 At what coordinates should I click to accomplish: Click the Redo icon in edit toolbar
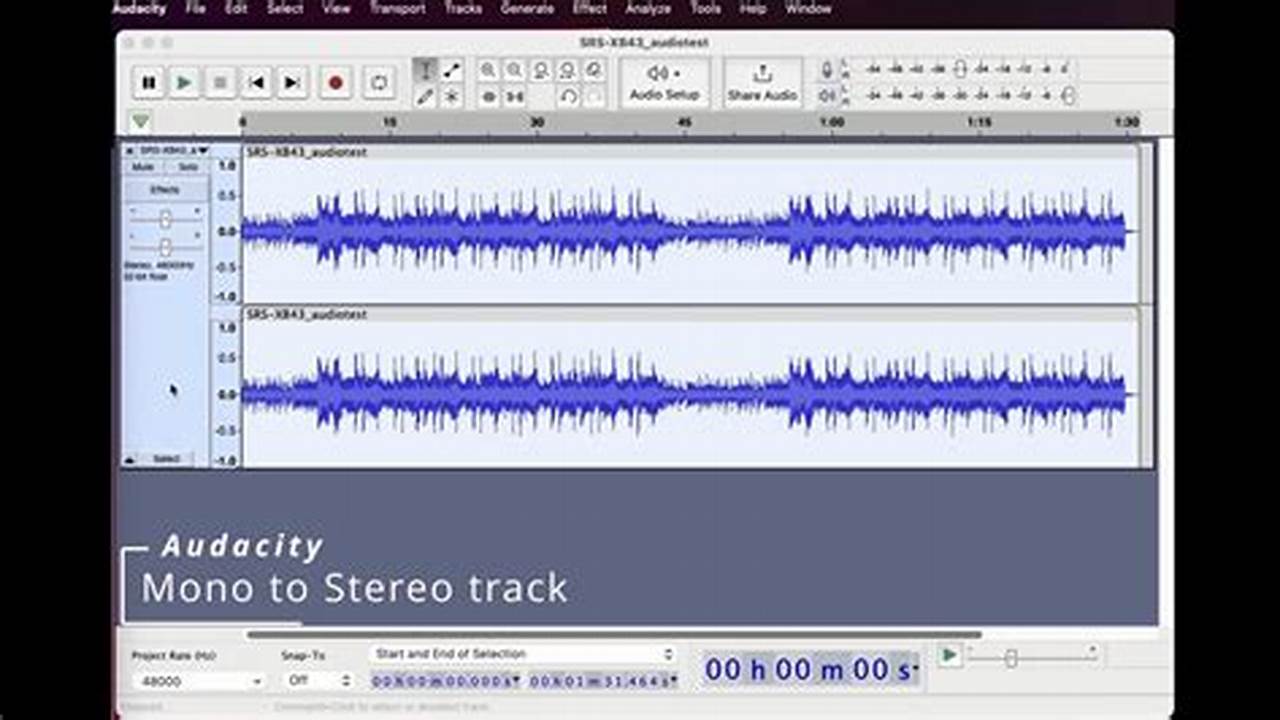594,96
